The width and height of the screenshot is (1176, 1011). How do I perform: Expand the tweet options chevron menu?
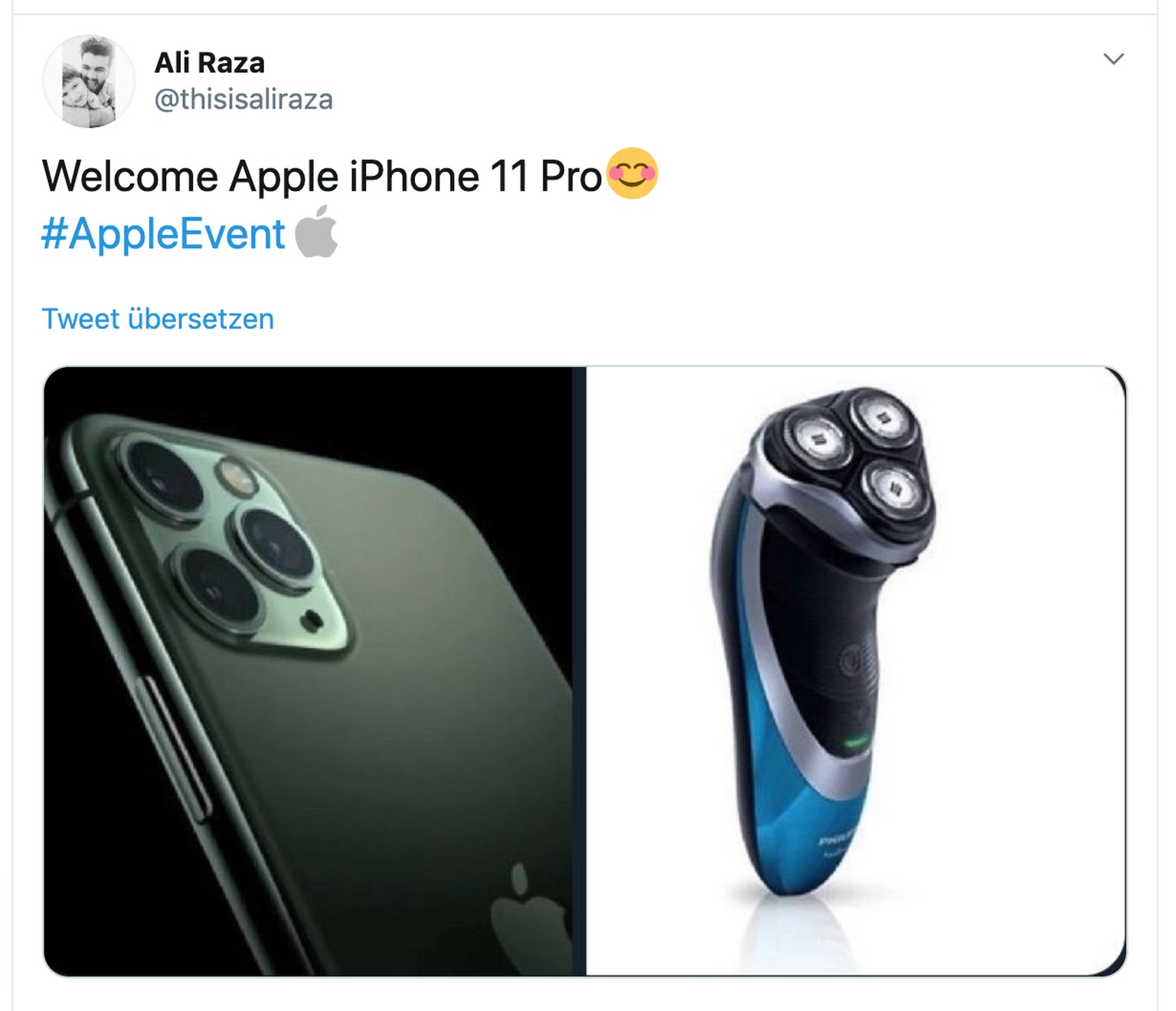click(1113, 59)
